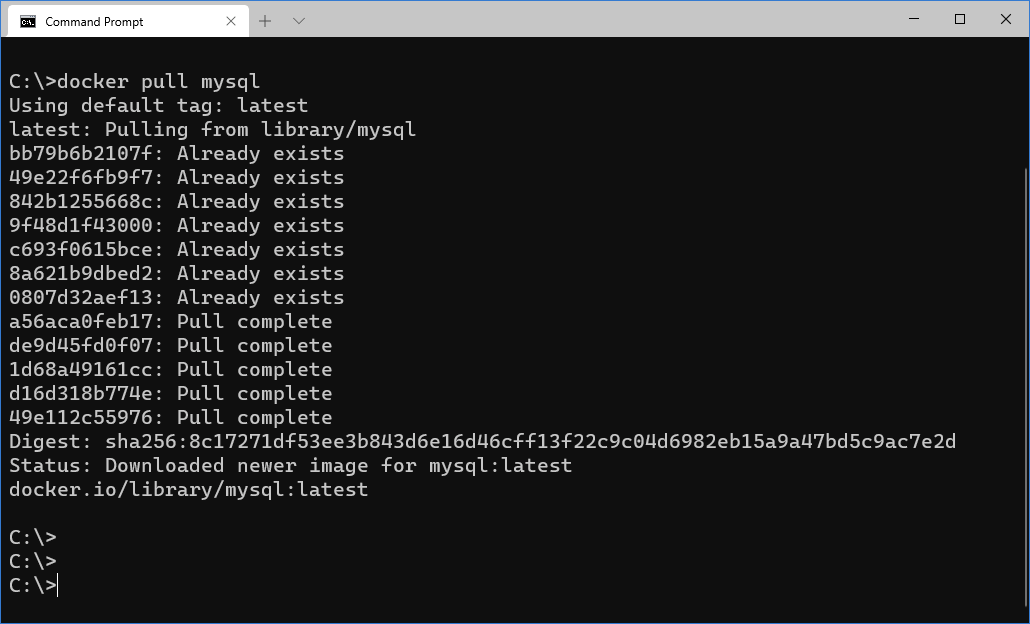Click the latest: Pulling from library/mysql line

point(212,129)
